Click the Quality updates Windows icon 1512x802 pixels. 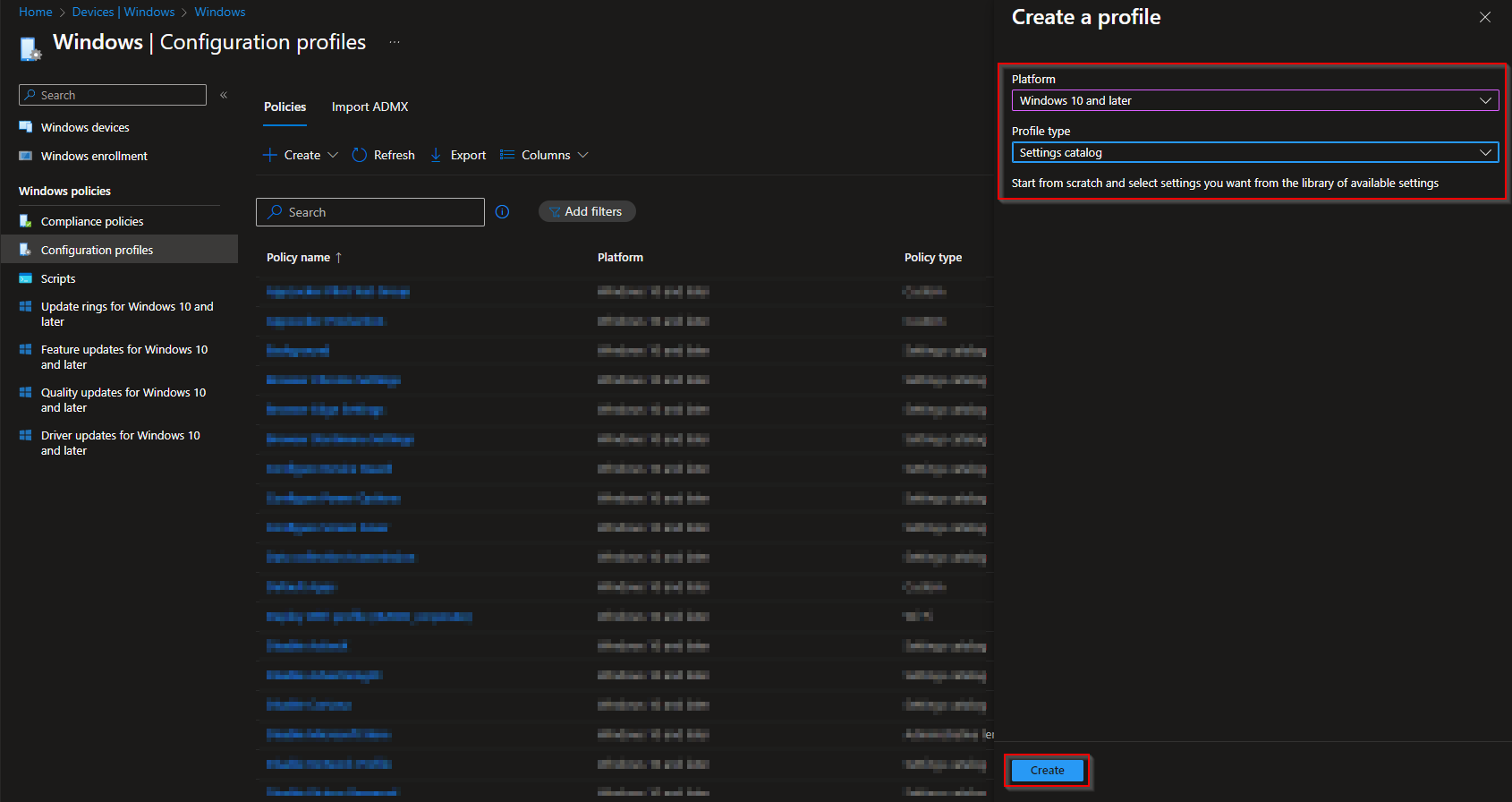point(26,392)
